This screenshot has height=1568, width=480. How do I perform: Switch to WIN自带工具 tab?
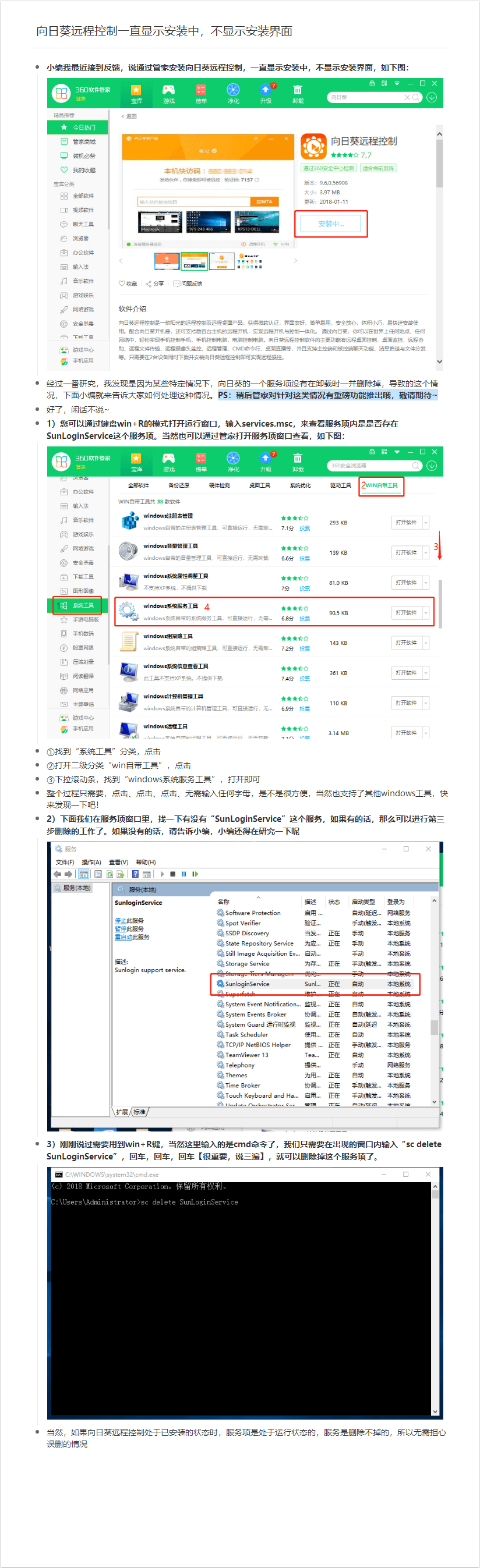click(381, 485)
